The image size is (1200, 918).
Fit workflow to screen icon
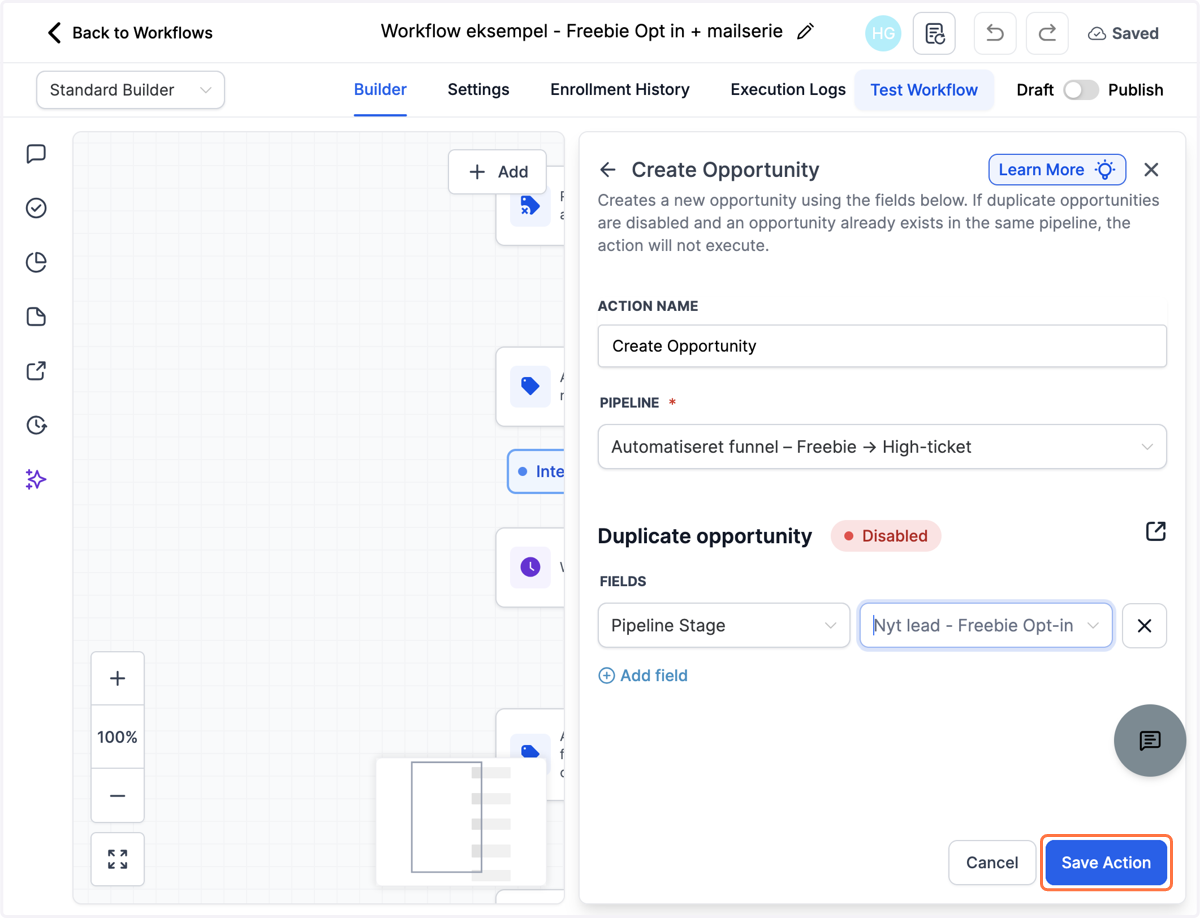[x=117, y=859]
